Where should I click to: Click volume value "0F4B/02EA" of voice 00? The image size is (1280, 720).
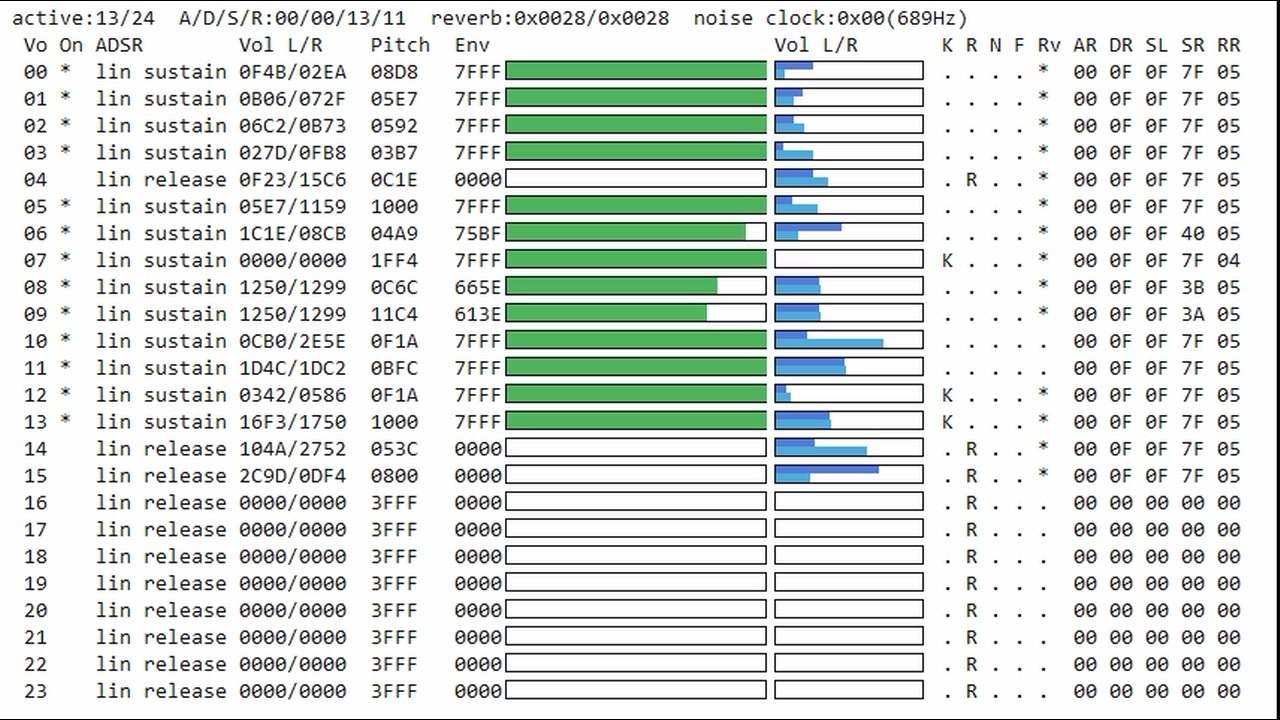[293, 72]
